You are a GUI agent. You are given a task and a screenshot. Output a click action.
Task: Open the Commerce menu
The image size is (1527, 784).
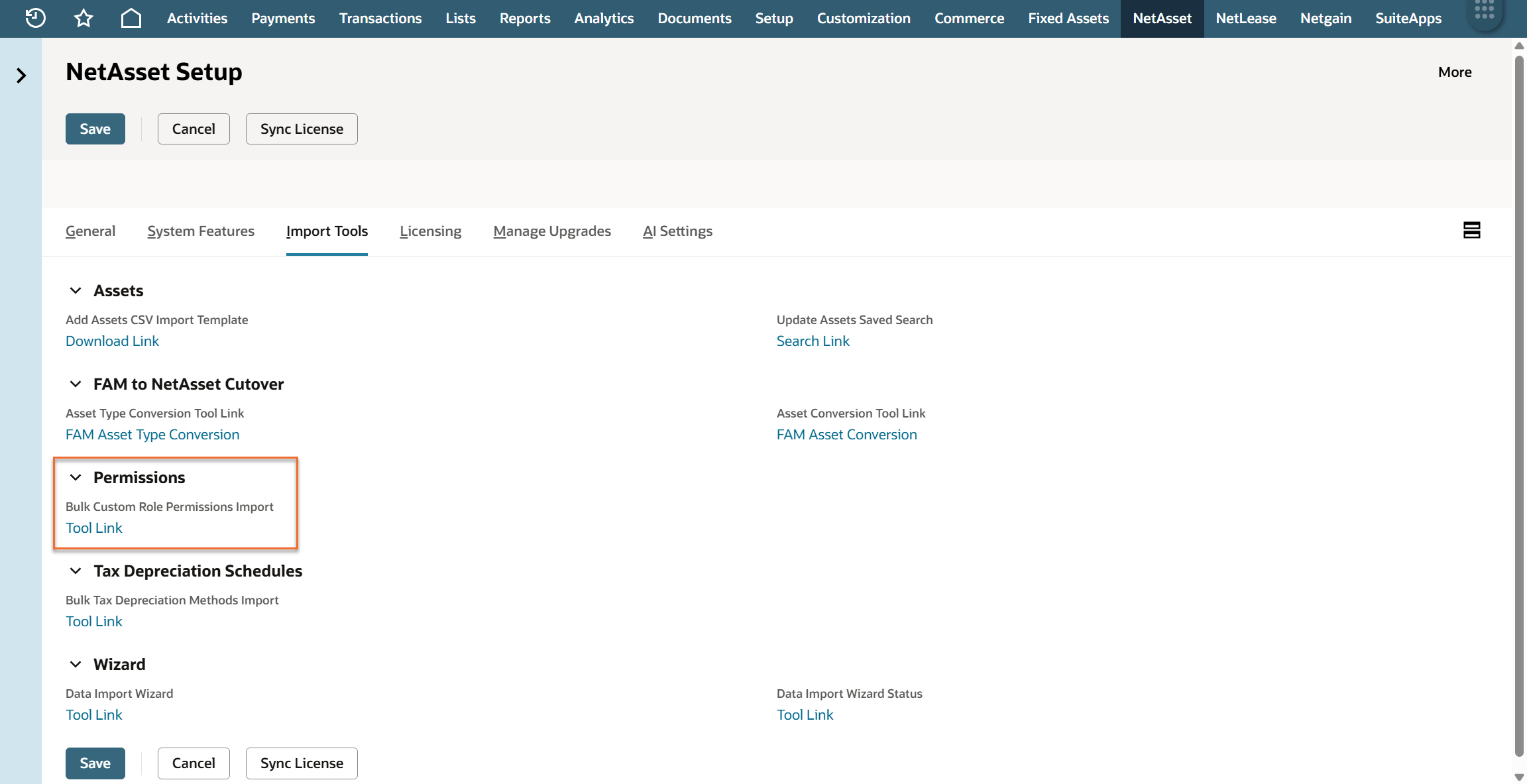[x=970, y=19]
